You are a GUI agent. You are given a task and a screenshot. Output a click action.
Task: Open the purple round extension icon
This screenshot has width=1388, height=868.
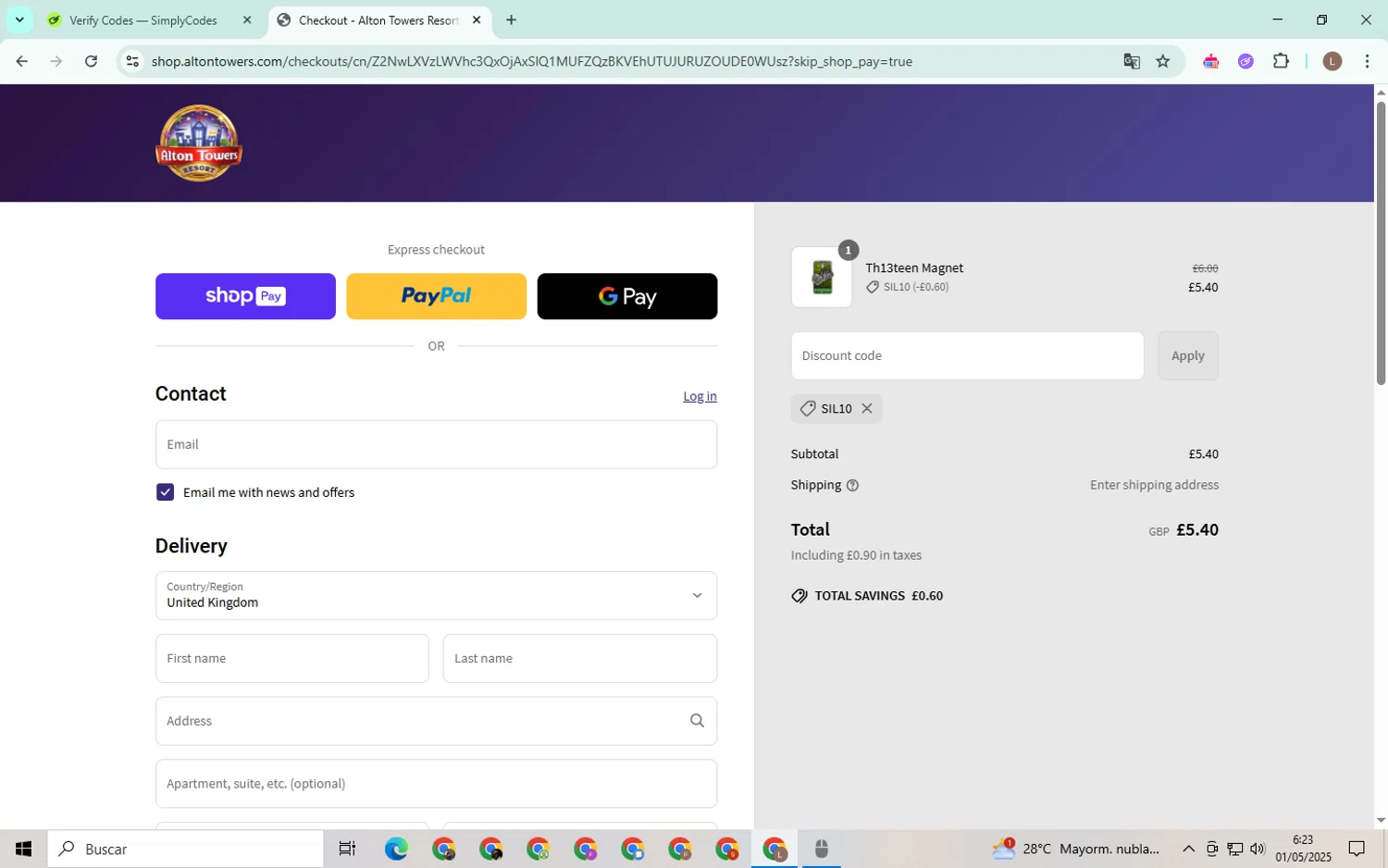point(1245,61)
